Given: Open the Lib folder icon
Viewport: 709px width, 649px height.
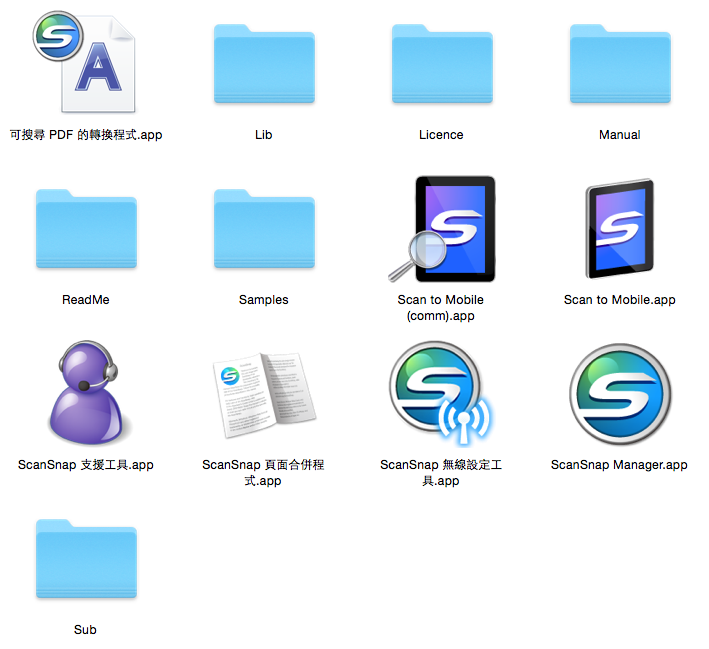Looking at the screenshot, I should pyautogui.click(x=264, y=64).
